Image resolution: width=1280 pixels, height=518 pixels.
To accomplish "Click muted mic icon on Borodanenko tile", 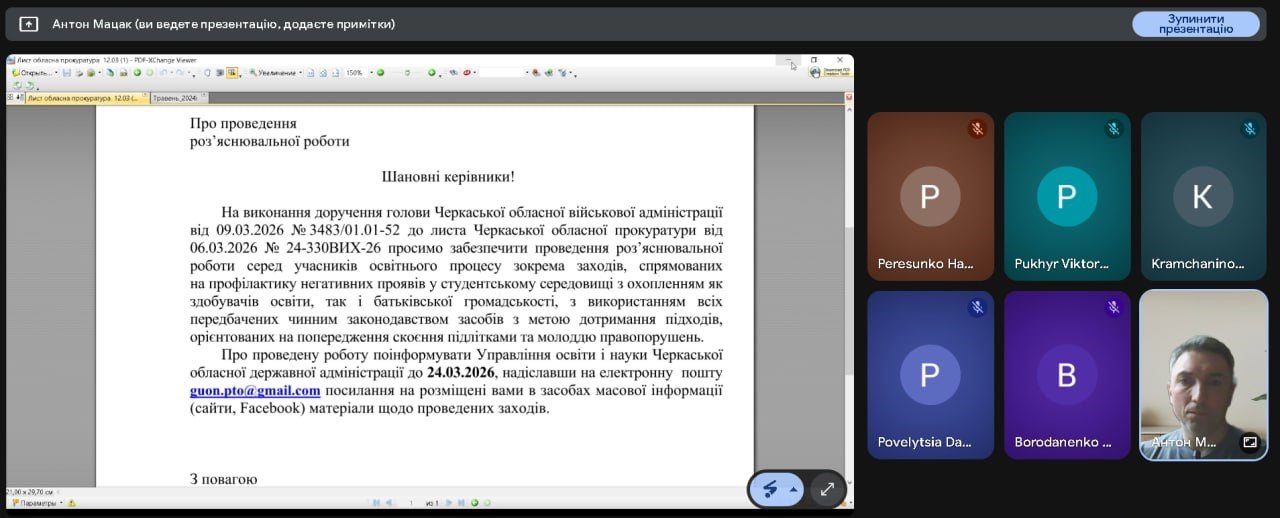I will click(x=1113, y=308).
